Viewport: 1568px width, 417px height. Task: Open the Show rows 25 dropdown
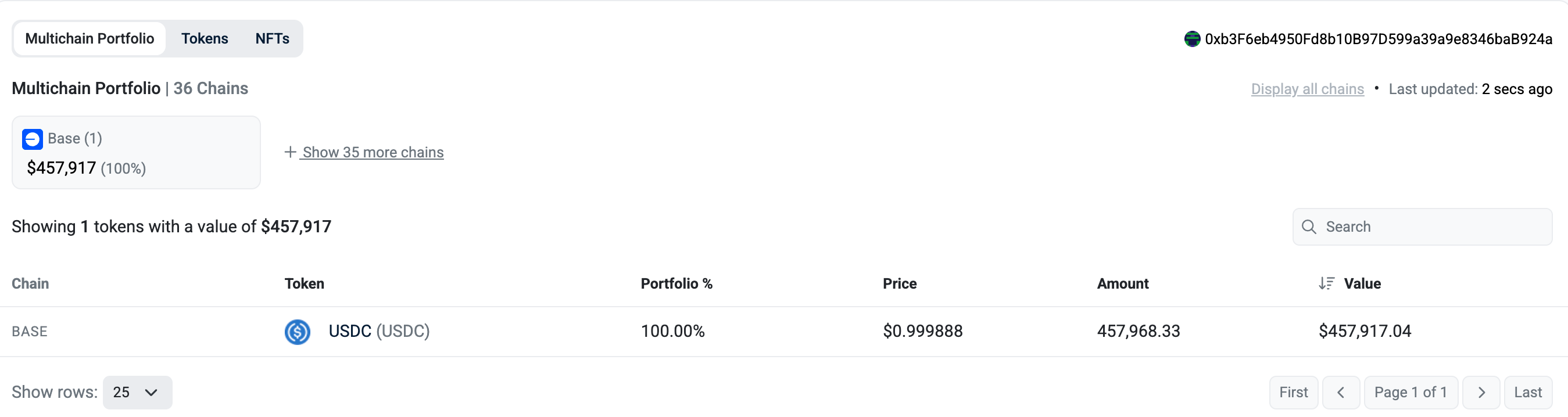coord(137,393)
